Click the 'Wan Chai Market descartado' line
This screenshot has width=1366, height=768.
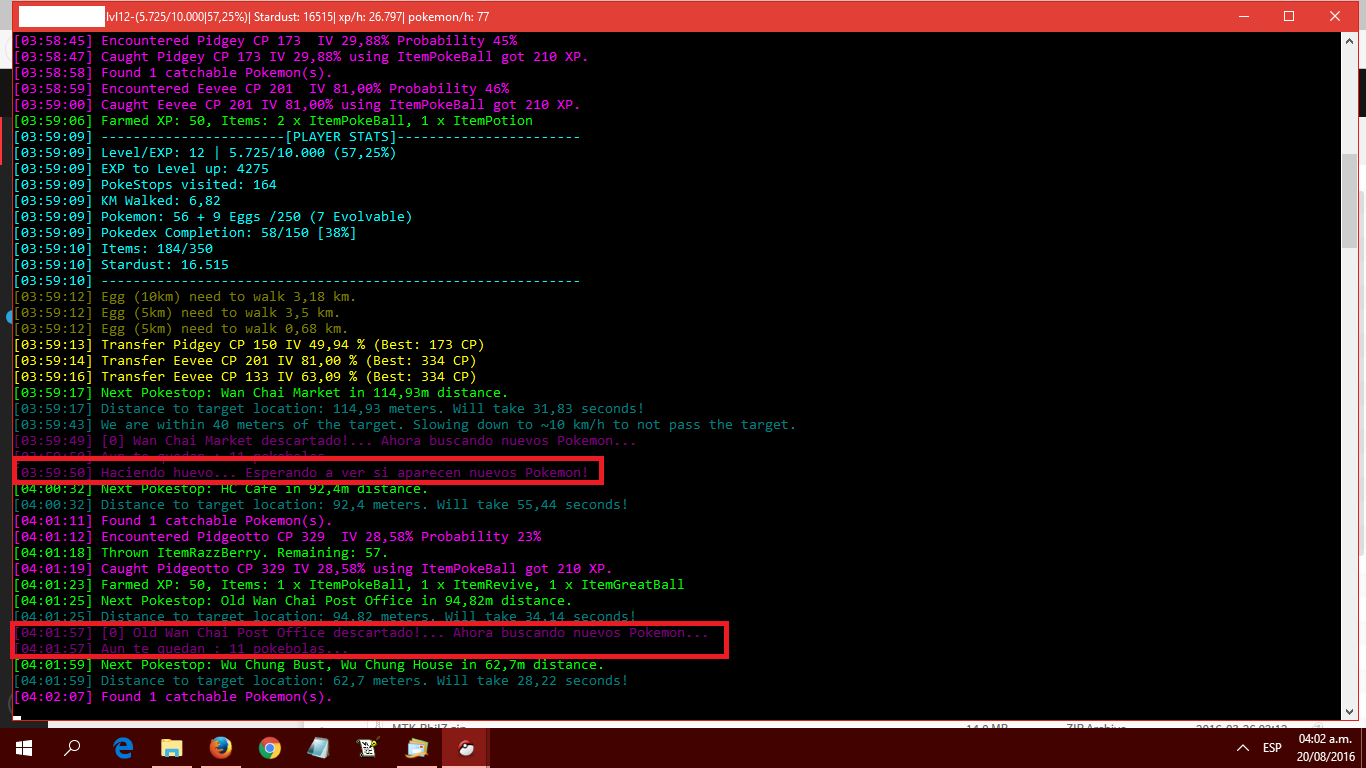tap(325, 441)
